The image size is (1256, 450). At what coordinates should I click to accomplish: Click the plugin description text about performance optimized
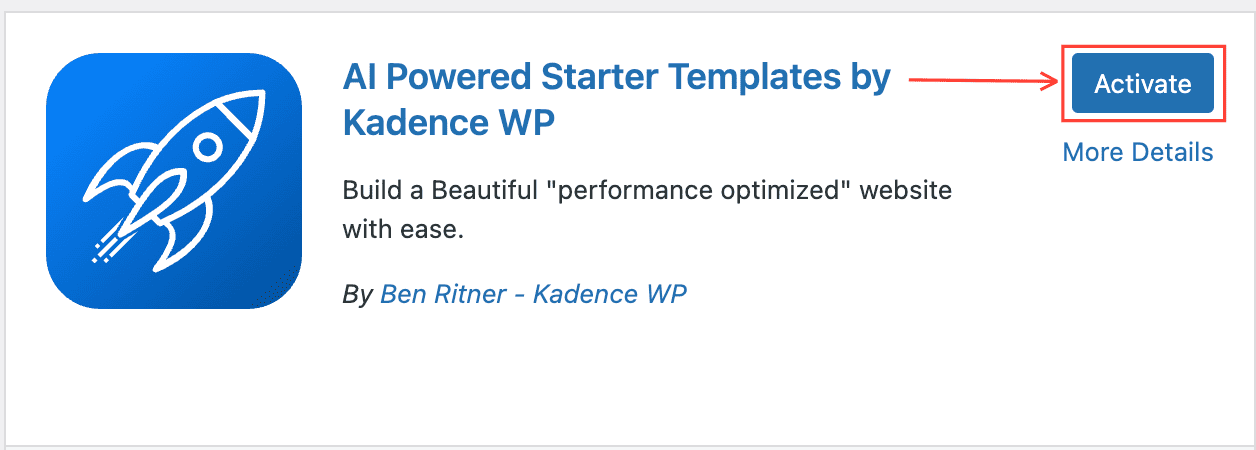pos(647,191)
